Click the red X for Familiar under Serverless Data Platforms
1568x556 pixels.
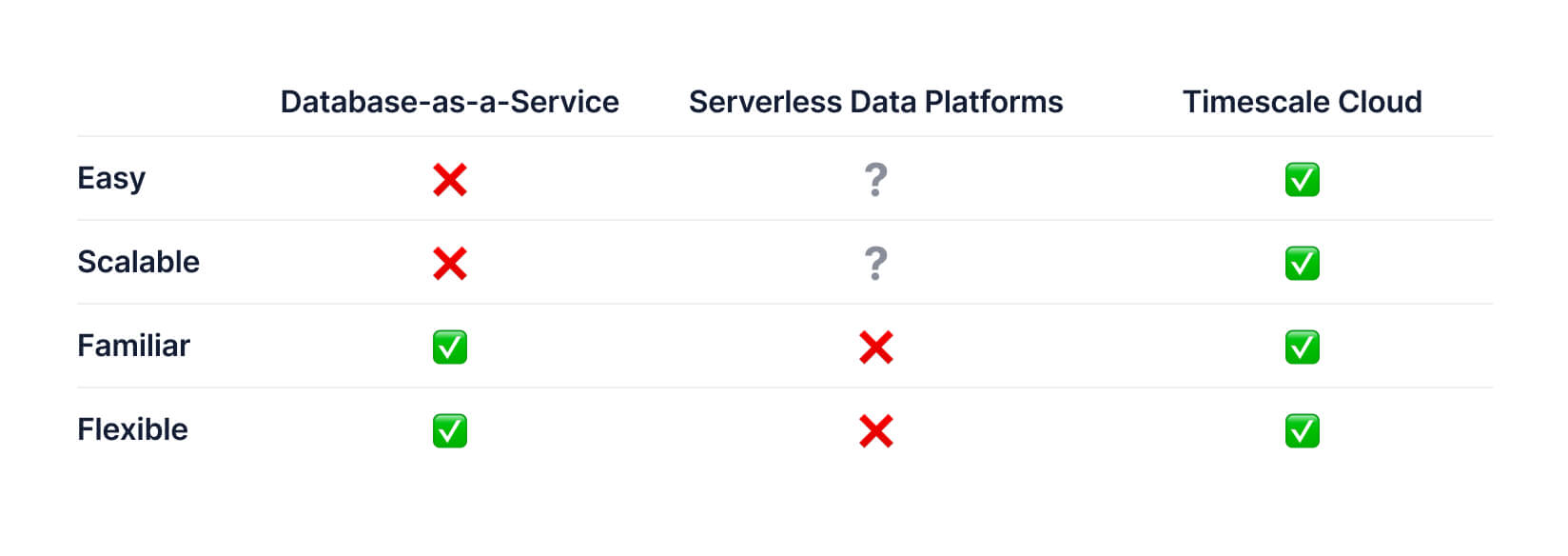(875, 347)
